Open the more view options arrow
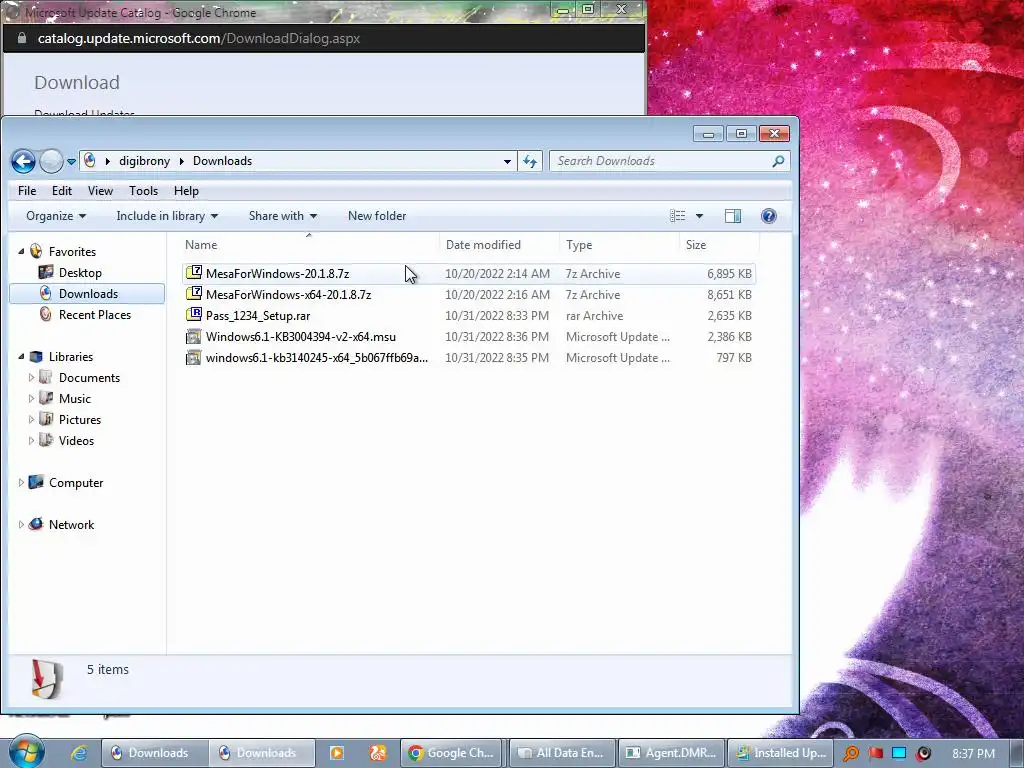1024x768 pixels. pyautogui.click(x=699, y=216)
